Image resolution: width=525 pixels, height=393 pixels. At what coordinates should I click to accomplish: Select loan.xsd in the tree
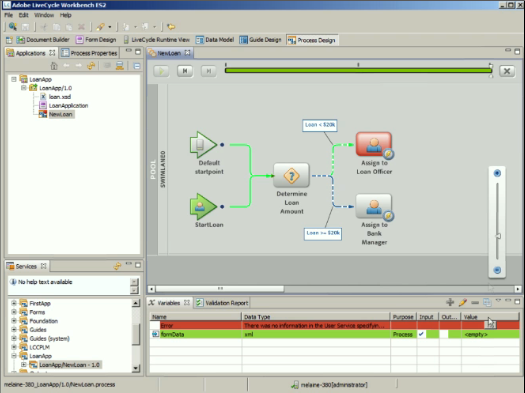click(x=60, y=97)
